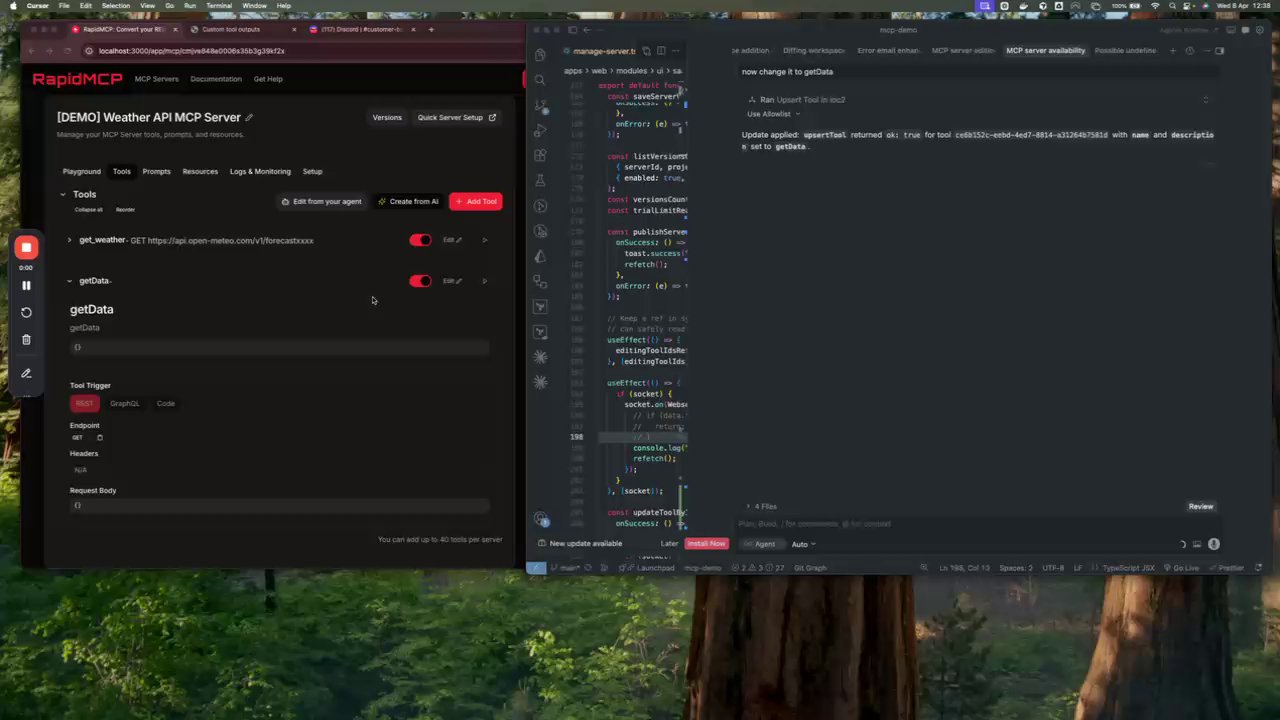Image resolution: width=1280 pixels, height=720 pixels.
Task: Run the get_weather tool with the play icon
Action: pyautogui.click(x=485, y=240)
